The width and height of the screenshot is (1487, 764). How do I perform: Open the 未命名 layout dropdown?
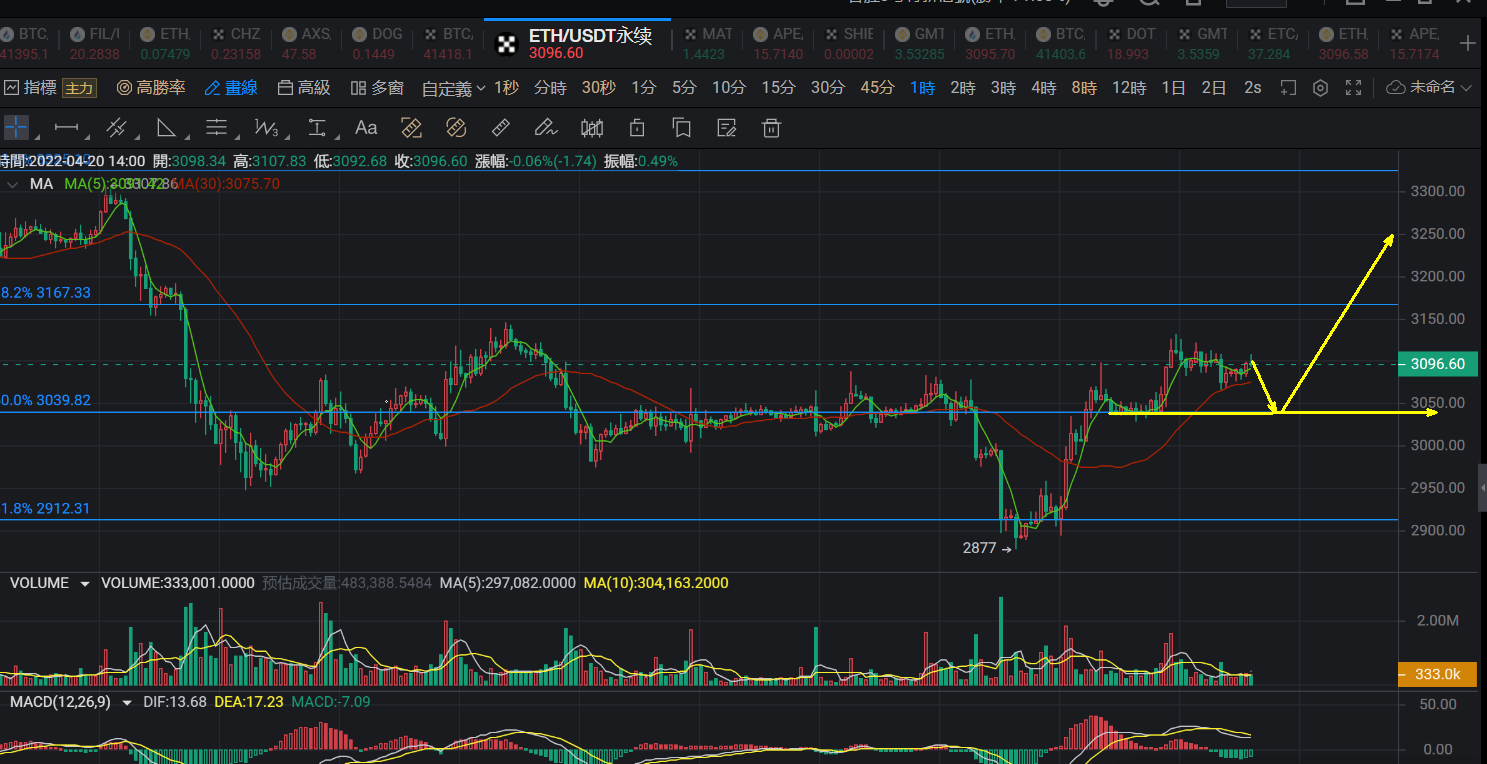(1430, 88)
